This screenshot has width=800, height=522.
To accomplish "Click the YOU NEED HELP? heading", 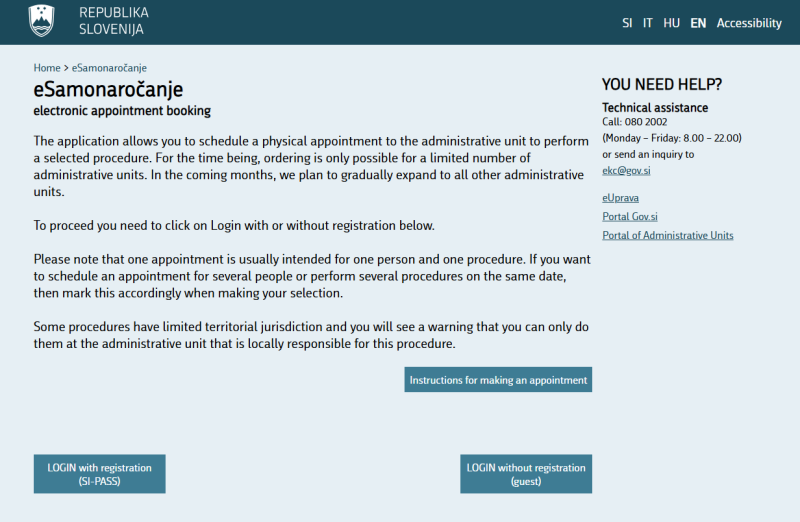I will (x=662, y=84).
